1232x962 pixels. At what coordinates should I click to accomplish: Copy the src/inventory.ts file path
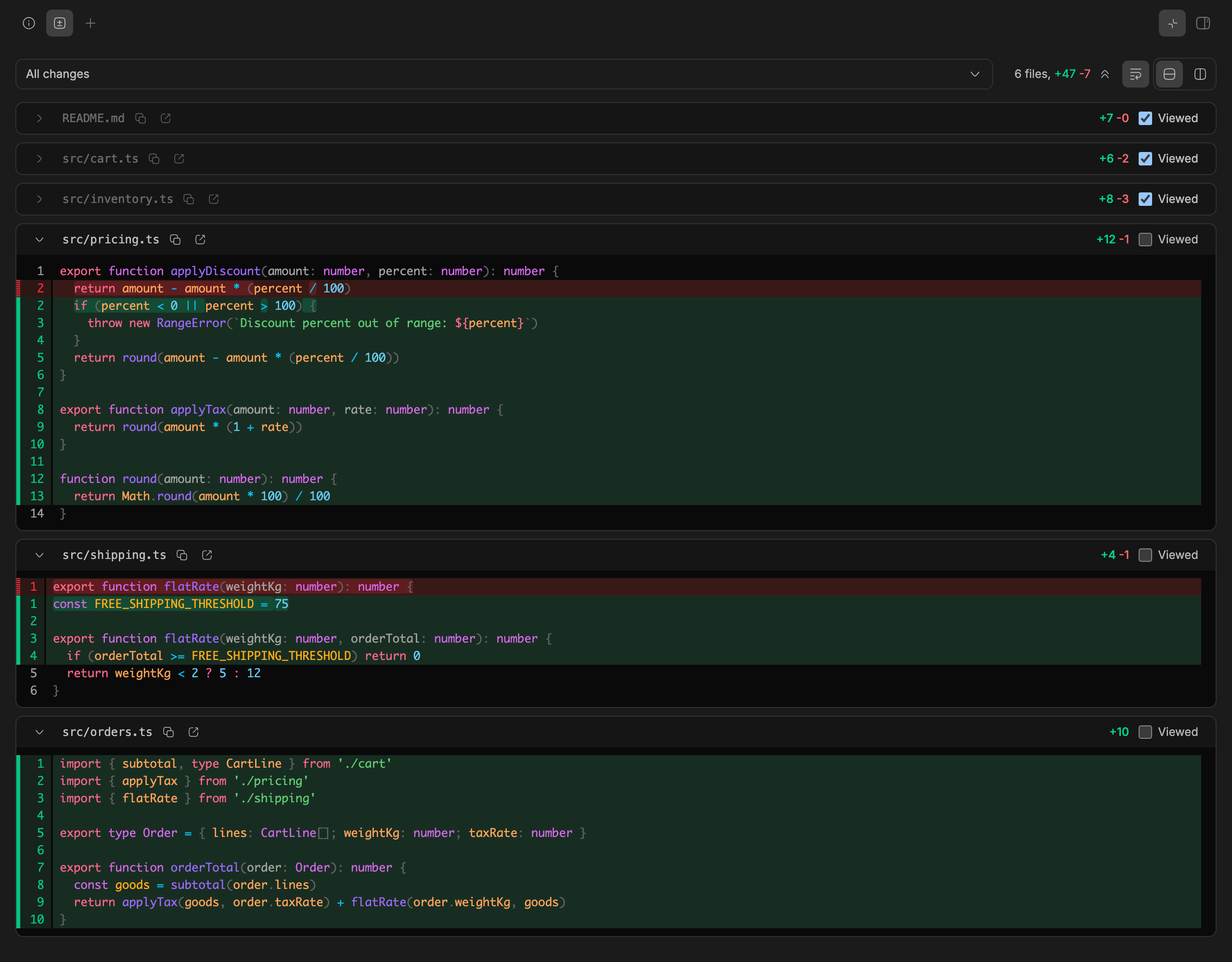[x=189, y=199]
